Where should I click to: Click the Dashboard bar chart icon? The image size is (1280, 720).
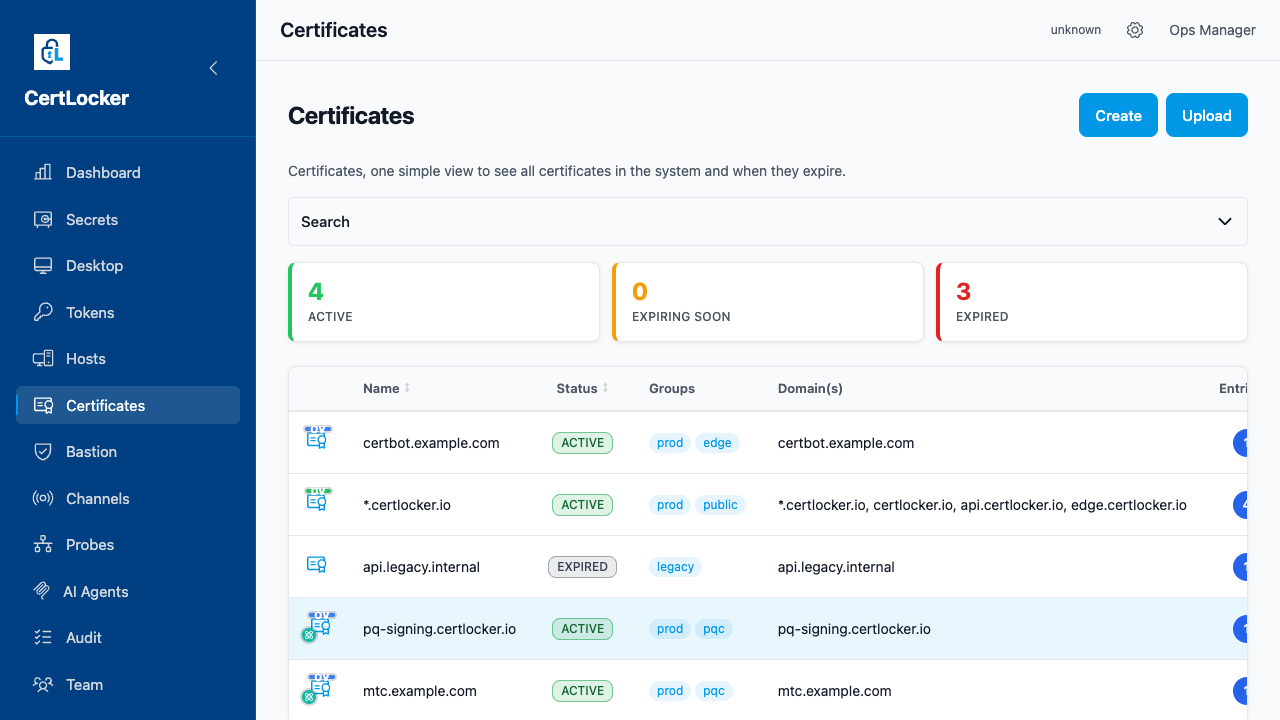click(x=43, y=172)
